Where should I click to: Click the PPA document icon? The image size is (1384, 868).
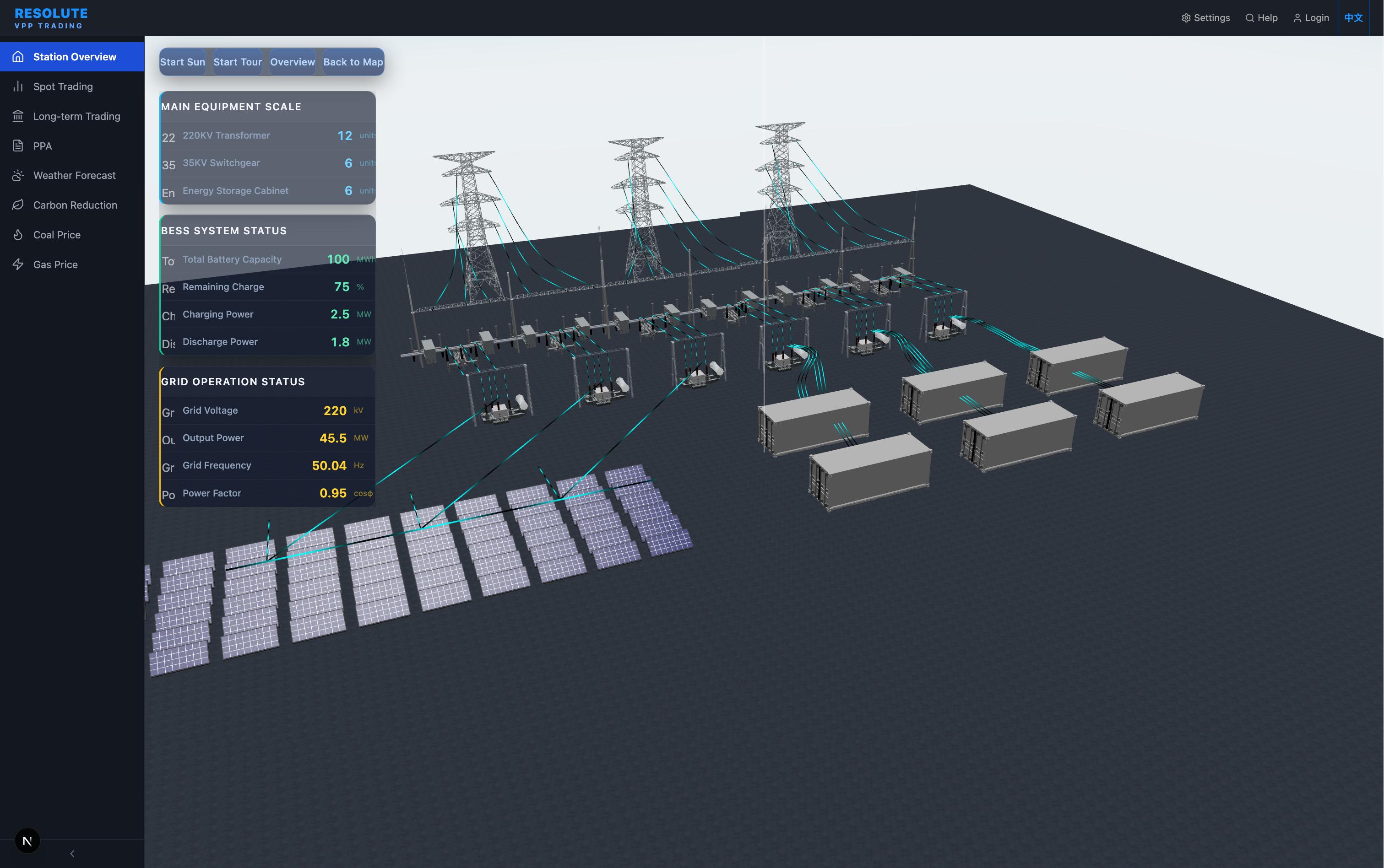[x=18, y=146]
